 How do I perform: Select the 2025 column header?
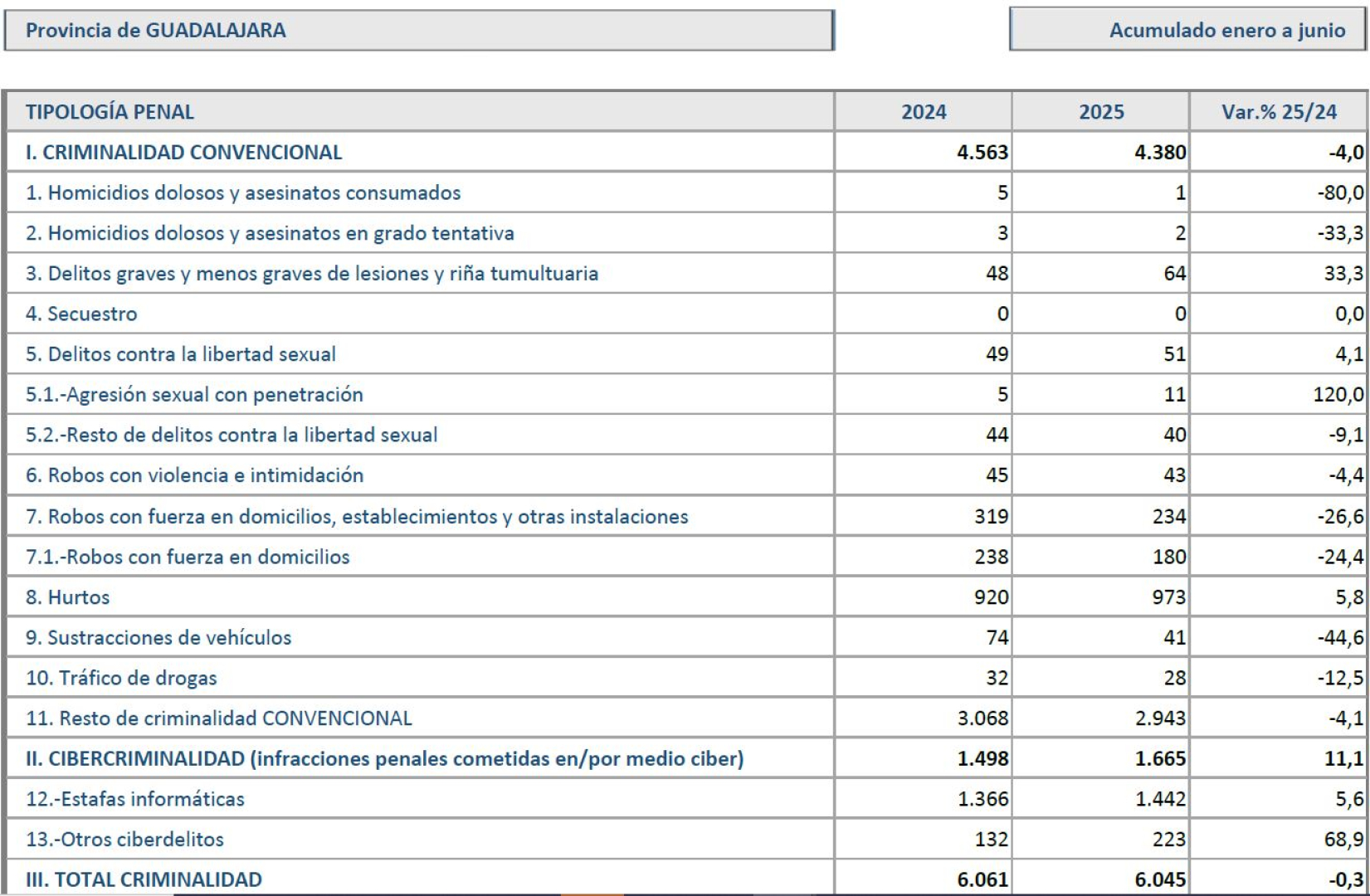[x=1100, y=112]
